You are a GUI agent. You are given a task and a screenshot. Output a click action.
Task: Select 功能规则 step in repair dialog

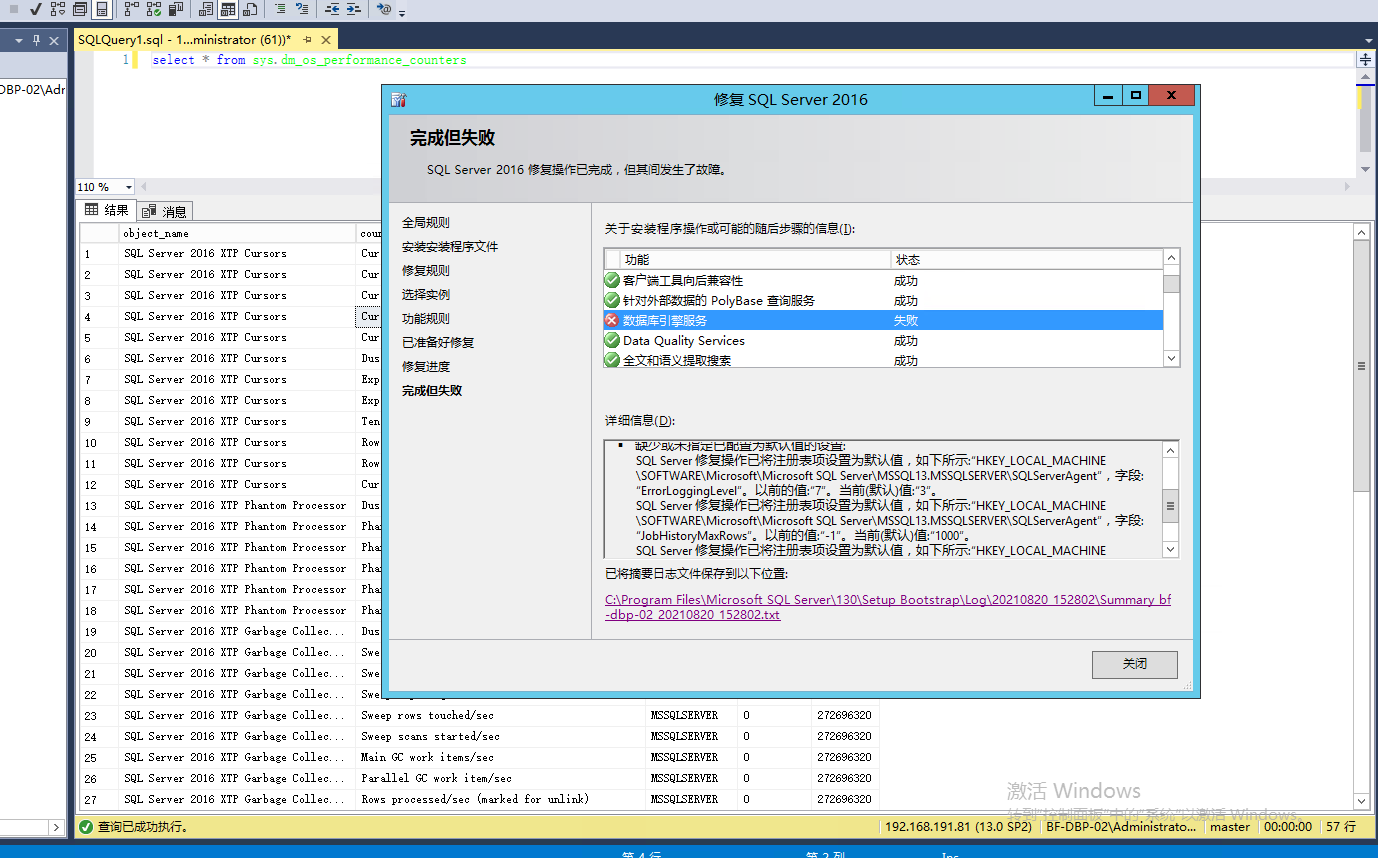click(426, 319)
